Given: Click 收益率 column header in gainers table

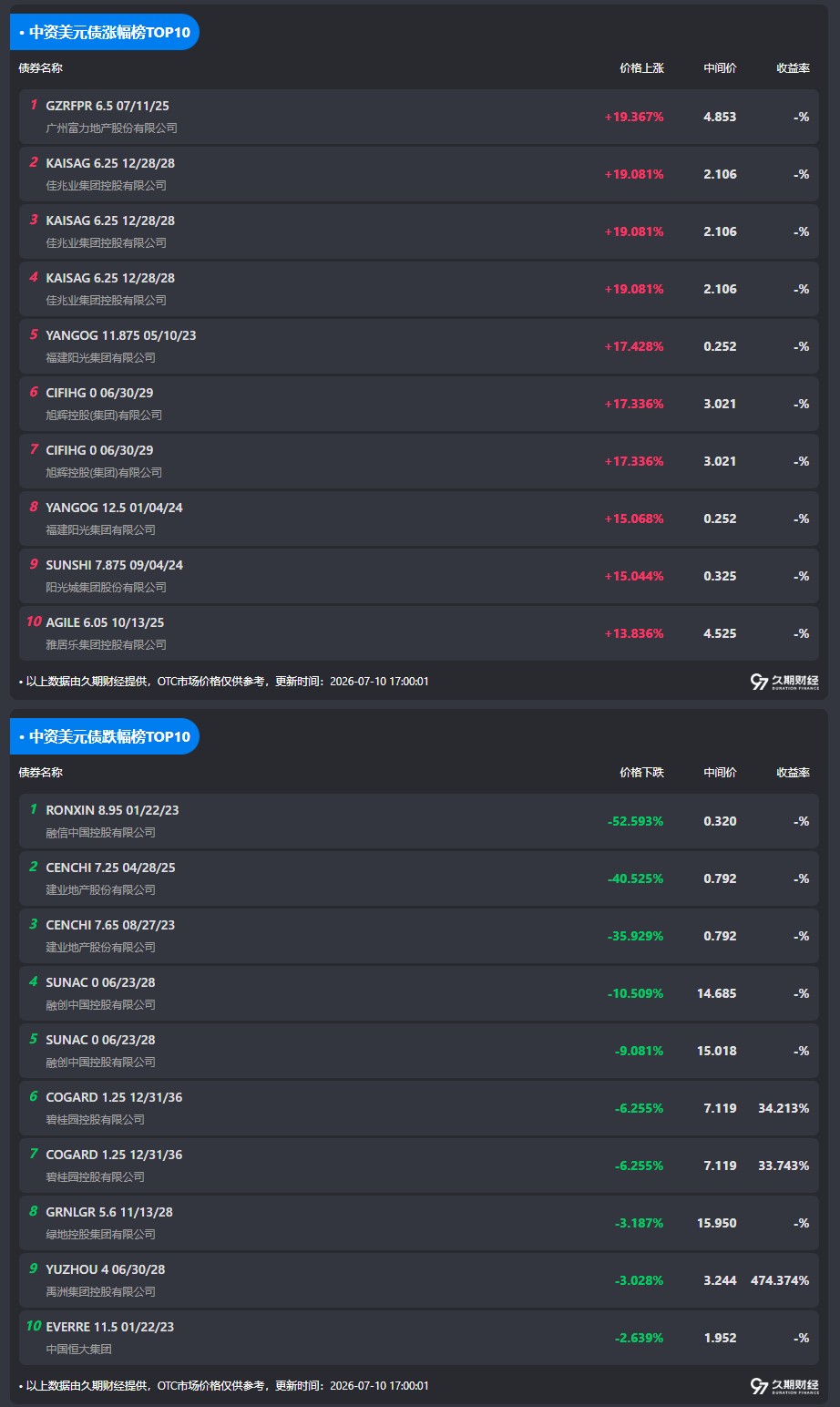Looking at the screenshot, I should (x=793, y=68).
